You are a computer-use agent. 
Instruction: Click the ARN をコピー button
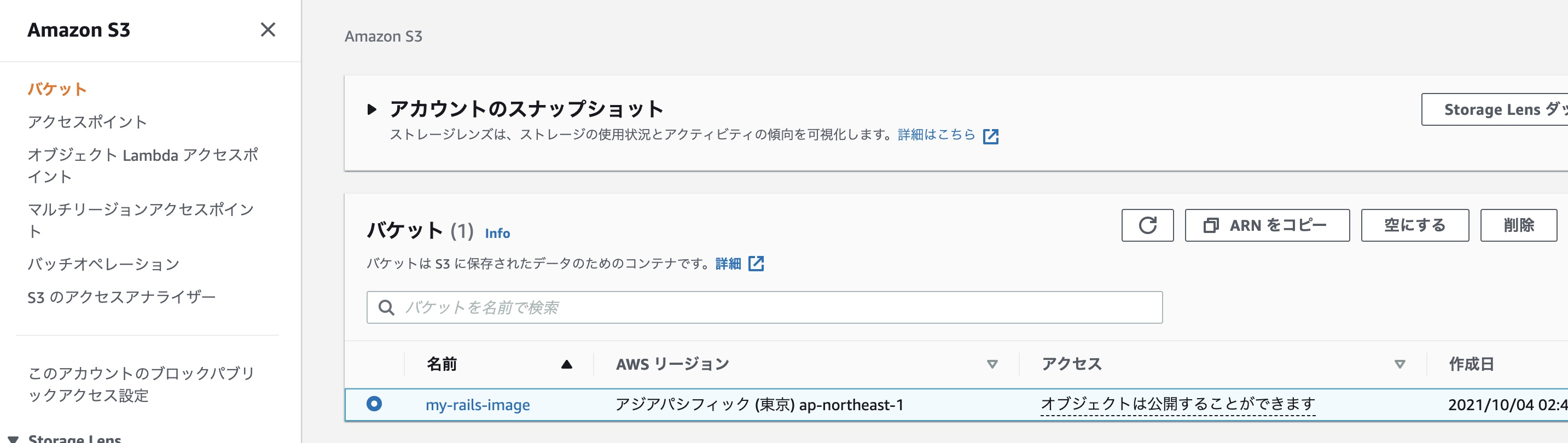click(1267, 225)
